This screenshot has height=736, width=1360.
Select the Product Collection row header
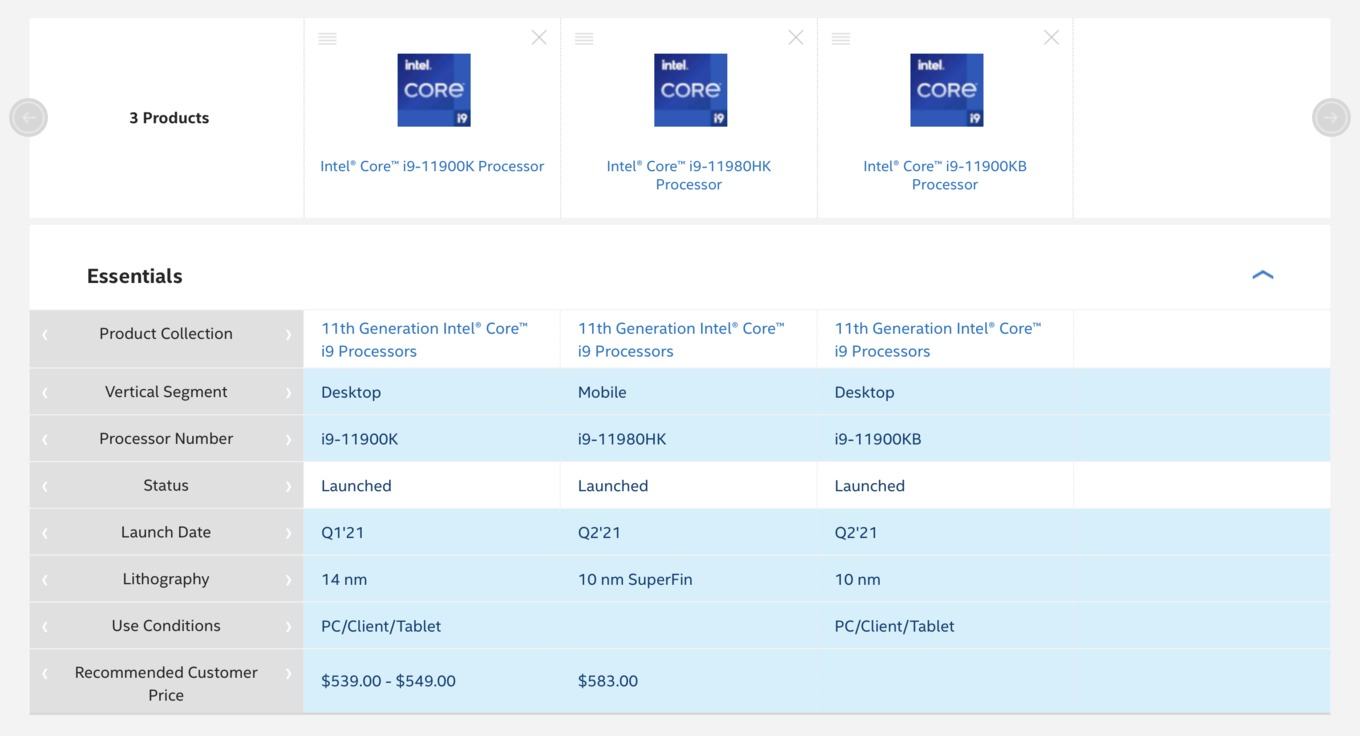[166, 339]
